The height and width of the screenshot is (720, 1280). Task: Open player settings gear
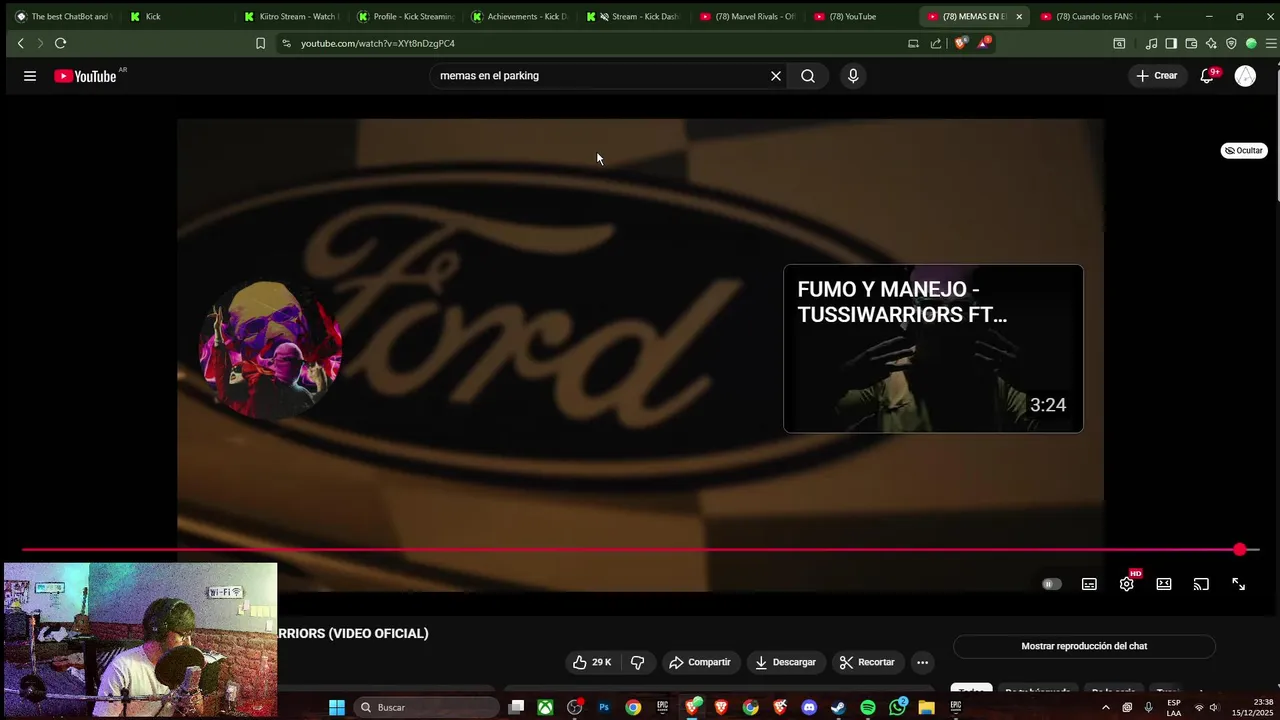(1127, 584)
